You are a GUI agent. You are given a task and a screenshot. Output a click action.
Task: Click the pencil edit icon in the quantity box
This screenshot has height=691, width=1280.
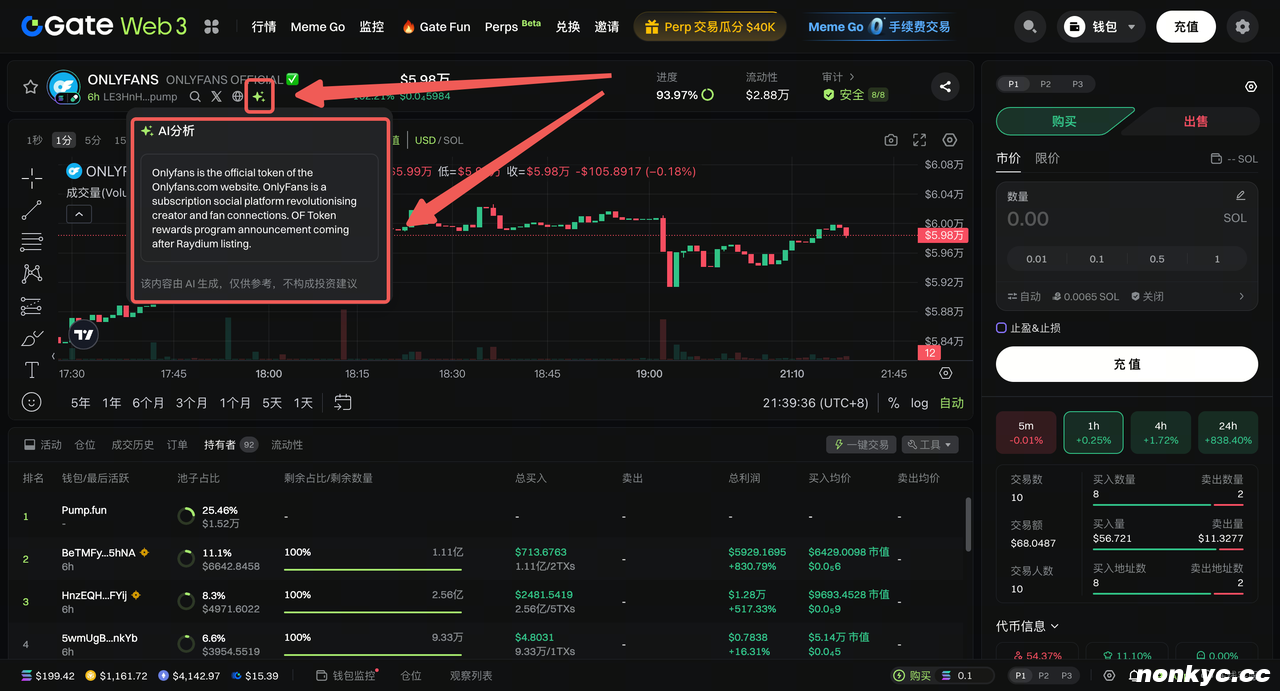pos(1241,196)
